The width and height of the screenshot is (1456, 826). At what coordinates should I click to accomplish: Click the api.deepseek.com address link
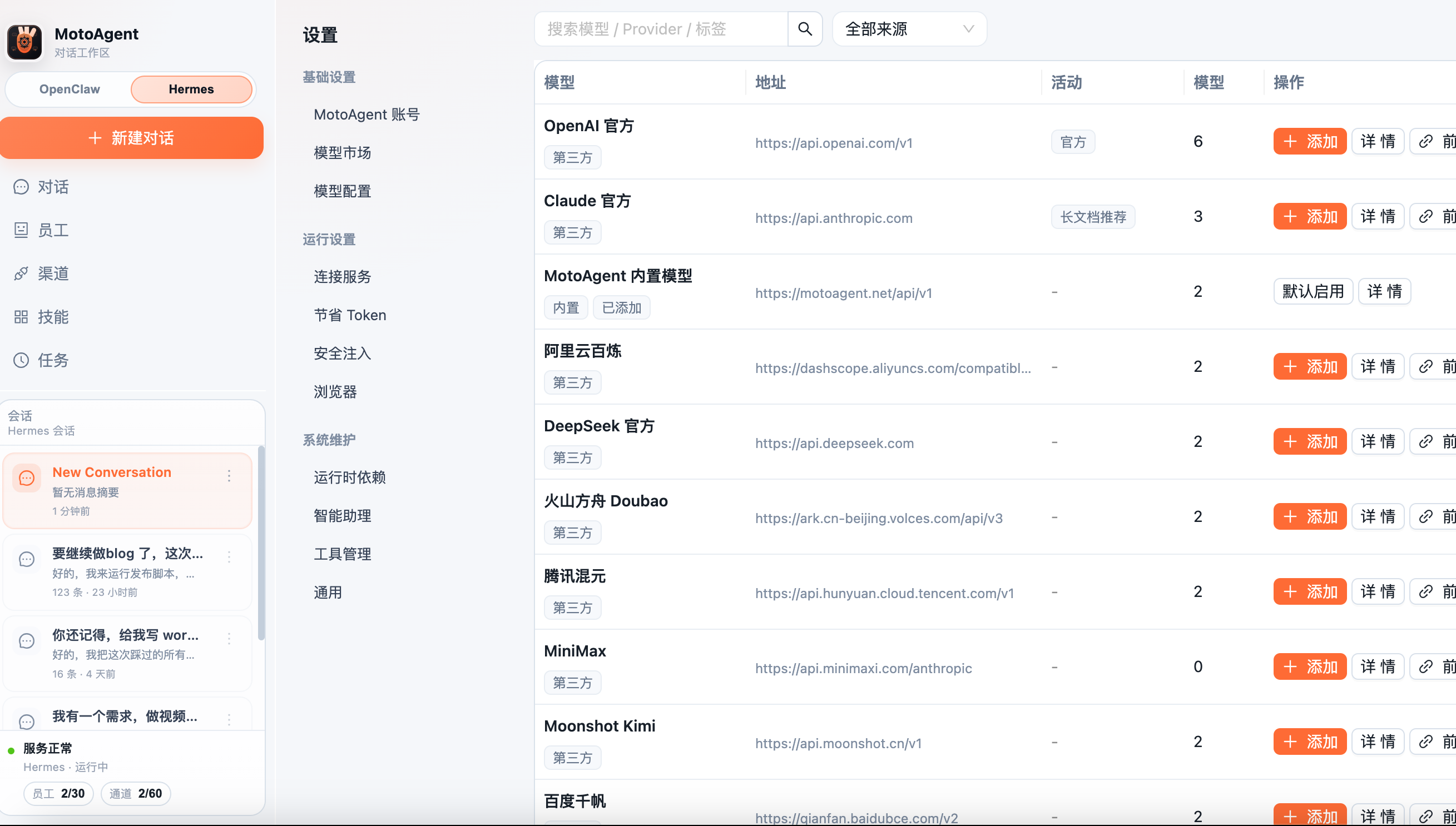pyautogui.click(x=834, y=444)
